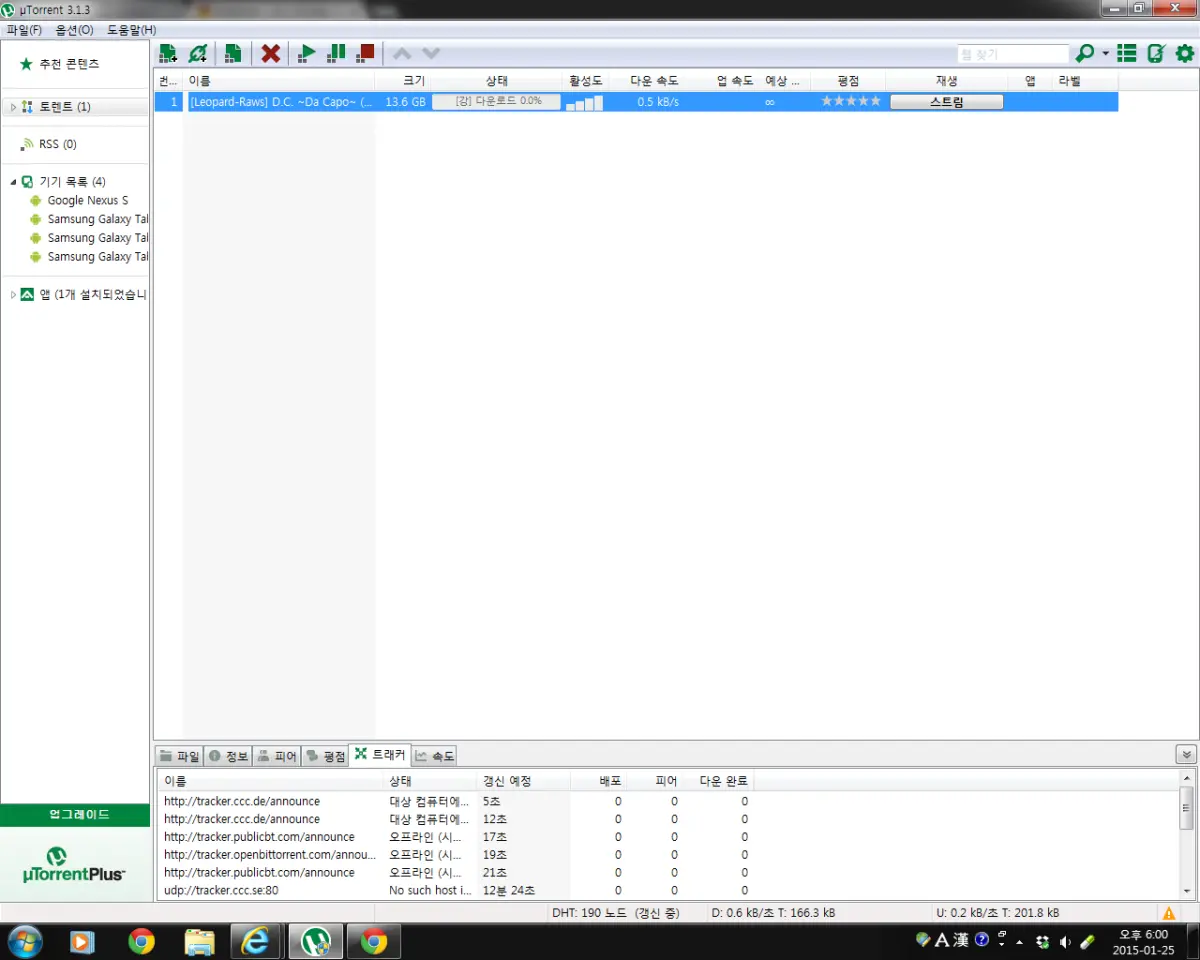Screen dimensions: 1200x960
Task: Select Google Nexus S device
Action: (88, 200)
